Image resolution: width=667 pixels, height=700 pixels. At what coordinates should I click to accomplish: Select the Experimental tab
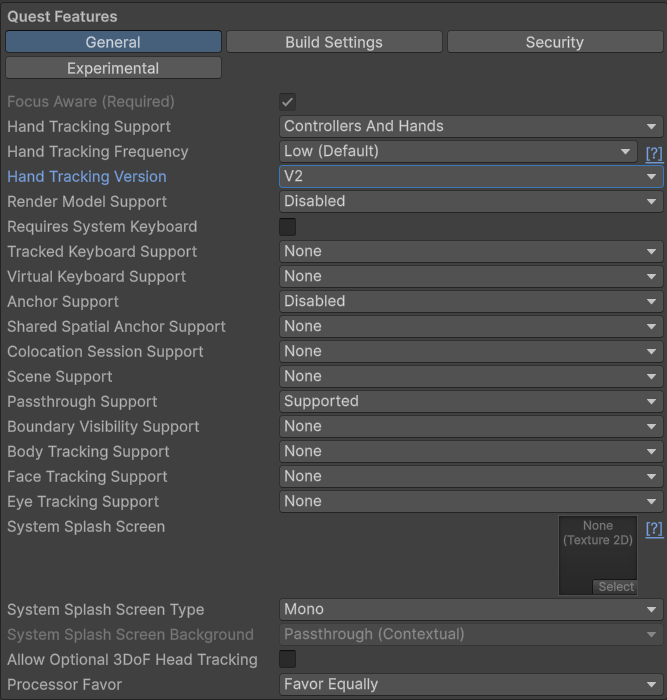(x=113, y=68)
